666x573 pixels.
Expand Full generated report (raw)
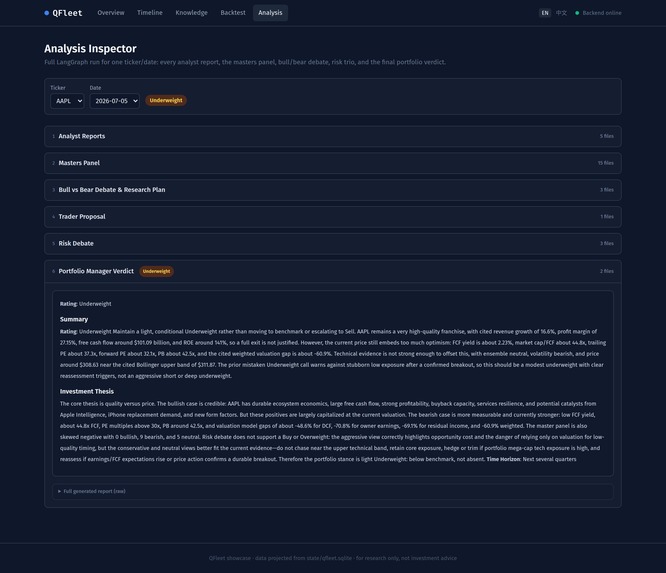pos(333,491)
